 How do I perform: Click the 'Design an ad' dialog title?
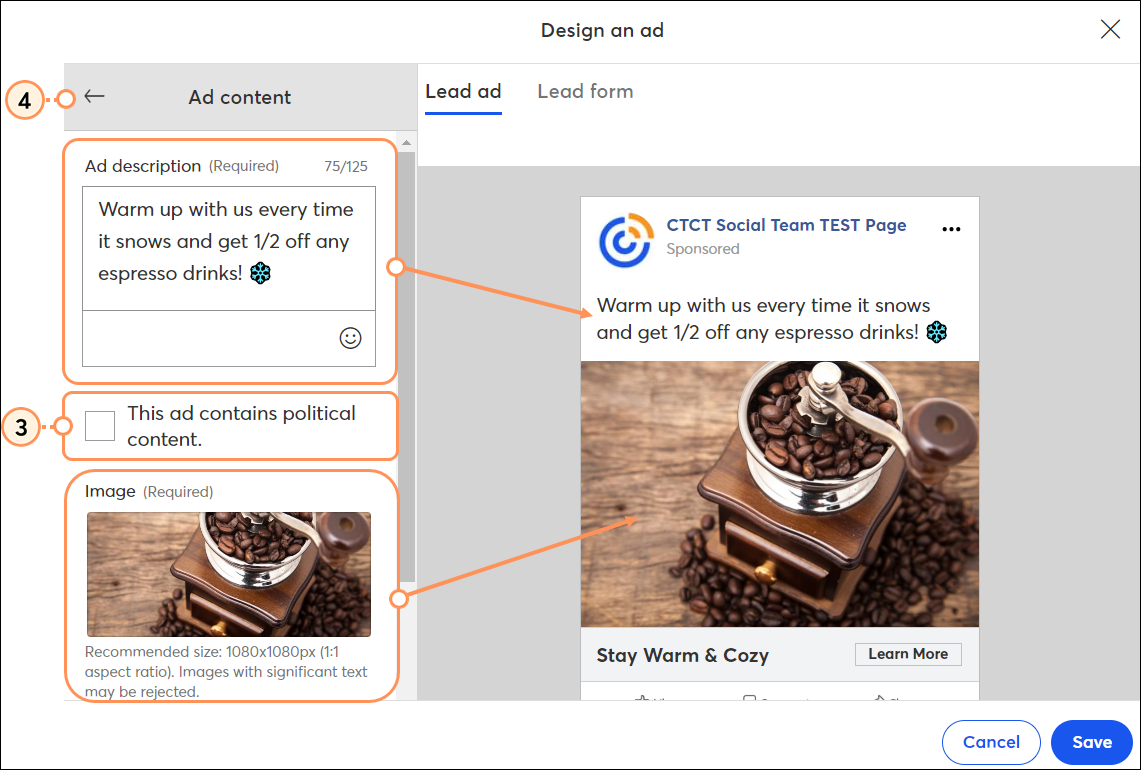(x=602, y=31)
